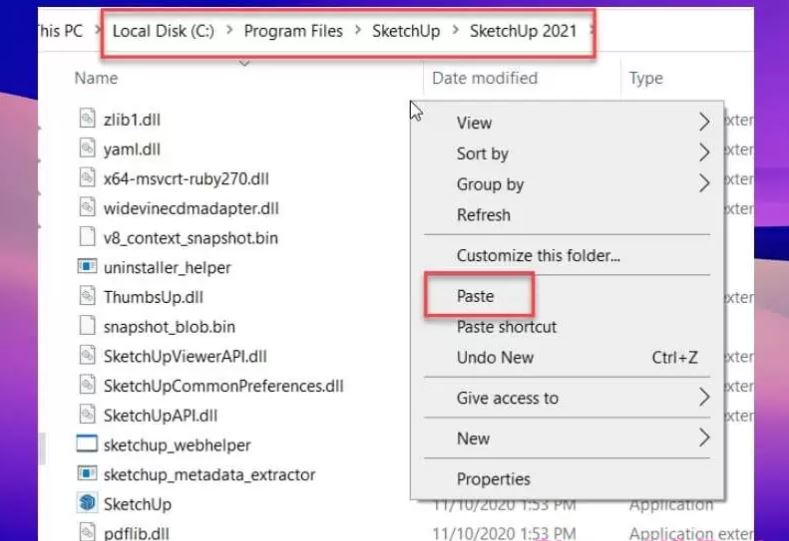Expand the Give access to submenu arrow
Screen dimensions: 789x541
click(x=704, y=398)
